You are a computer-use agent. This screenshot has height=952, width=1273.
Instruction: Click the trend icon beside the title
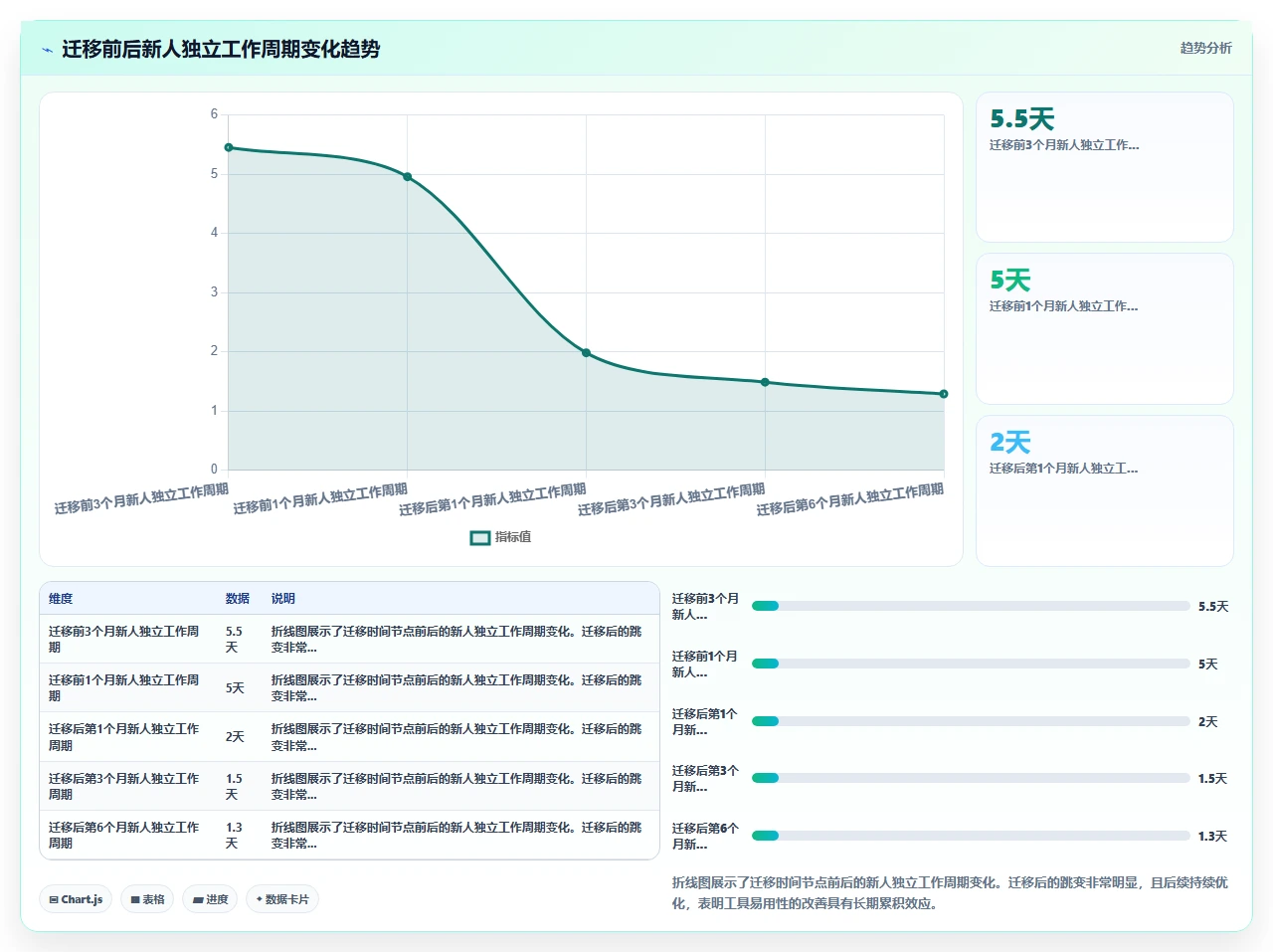pyautogui.click(x=47, y=50)
